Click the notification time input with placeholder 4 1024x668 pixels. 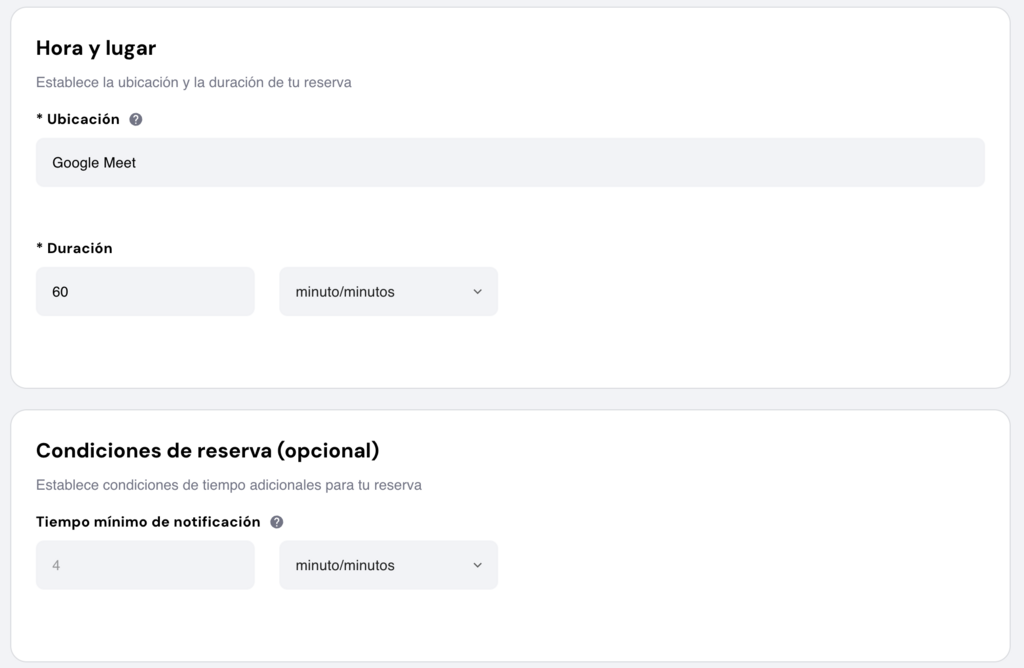tap(145, 565)
